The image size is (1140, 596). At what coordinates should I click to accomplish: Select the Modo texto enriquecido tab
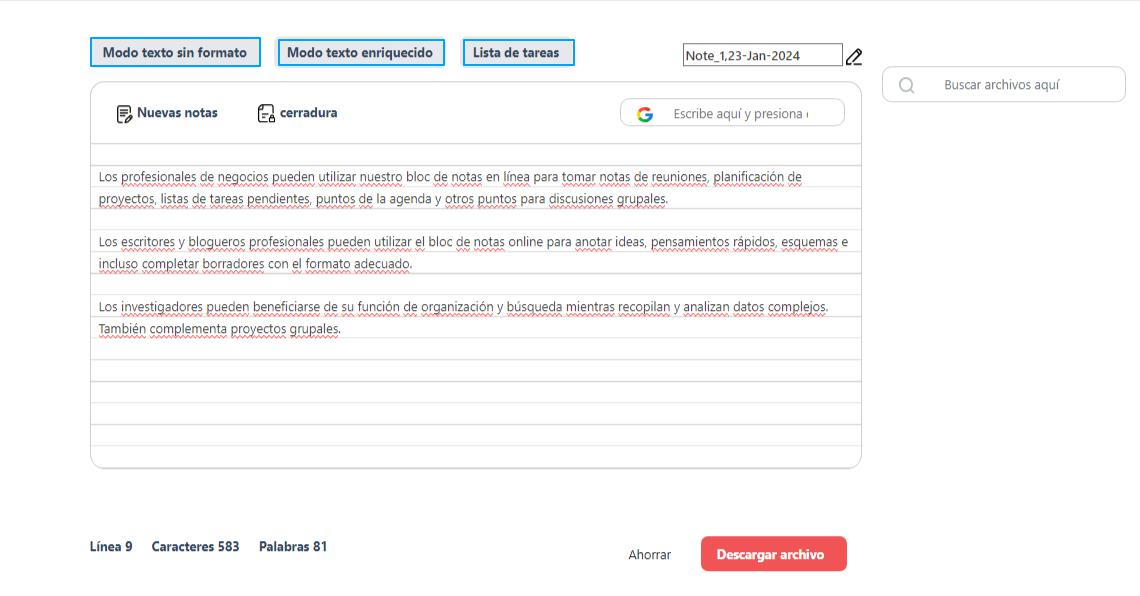(x=360, y=53)
